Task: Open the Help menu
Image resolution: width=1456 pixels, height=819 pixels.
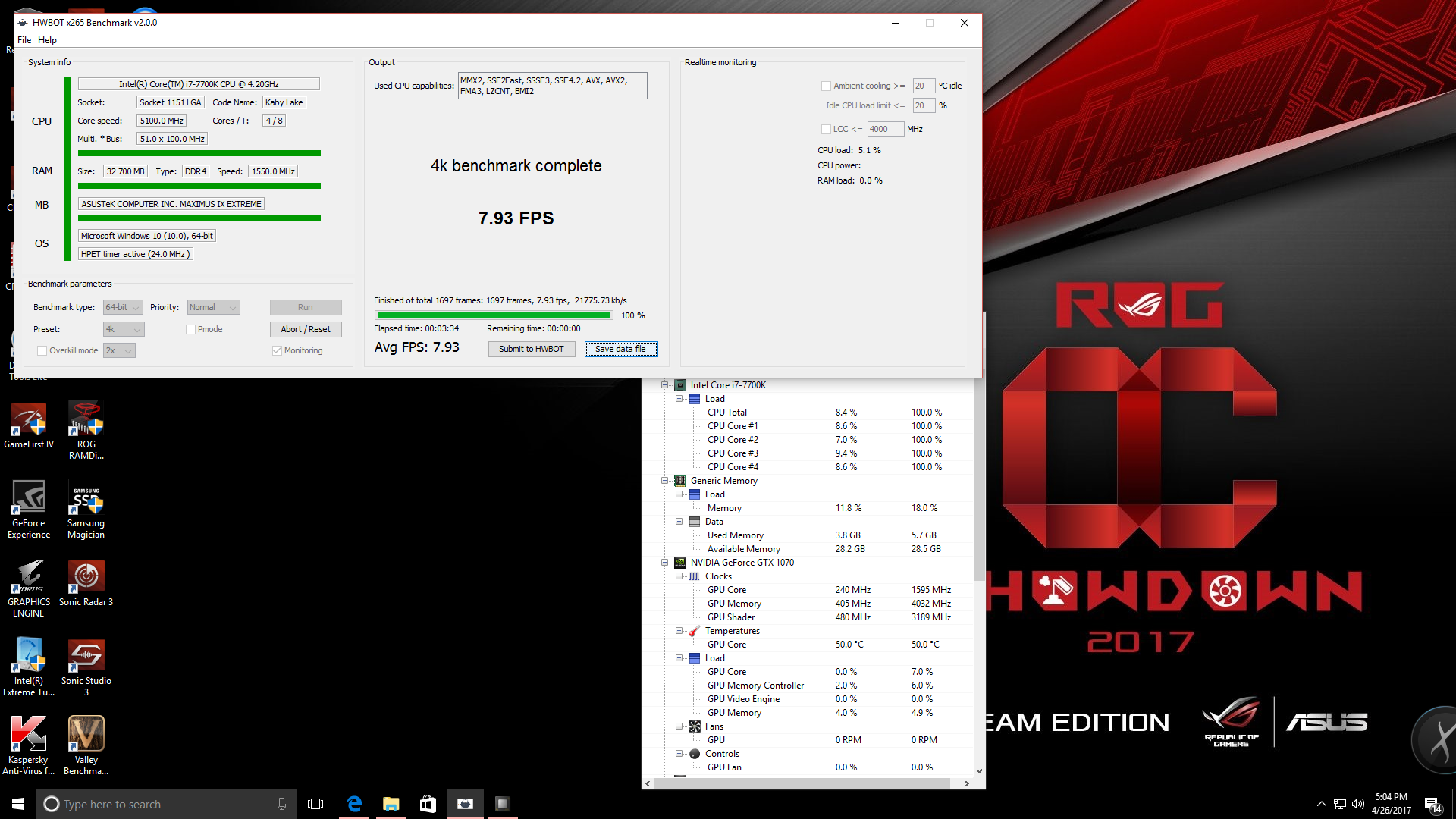Action: tap(47, 40)
